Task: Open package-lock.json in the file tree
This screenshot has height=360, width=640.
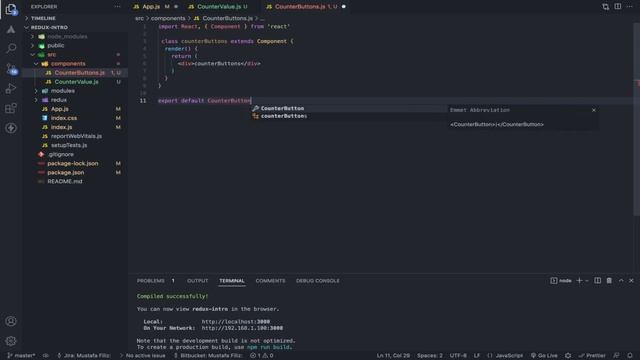Action: [x=73, y=163]
